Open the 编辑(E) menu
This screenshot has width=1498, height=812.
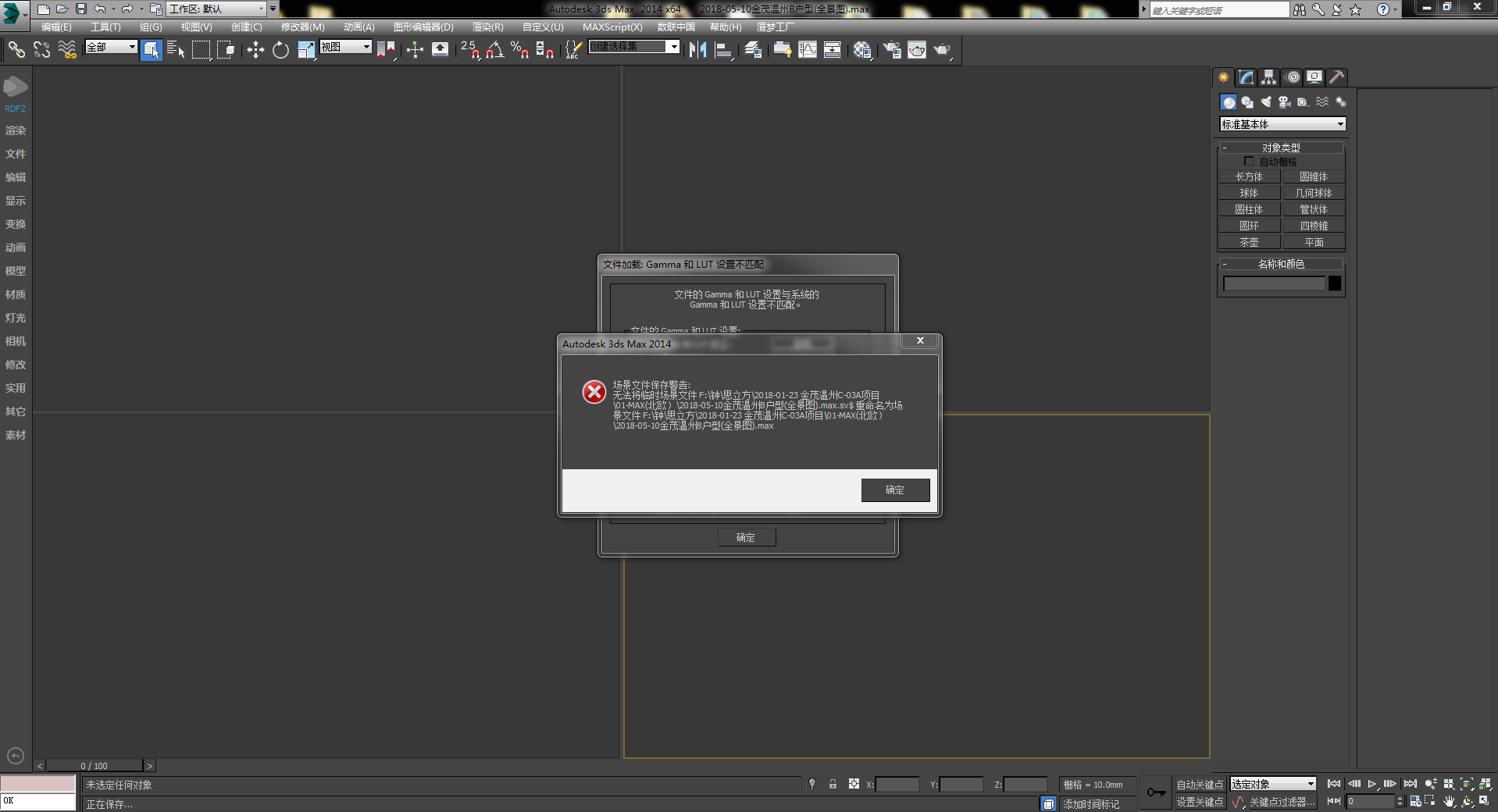pyautogui.click(x=56, y=27)
